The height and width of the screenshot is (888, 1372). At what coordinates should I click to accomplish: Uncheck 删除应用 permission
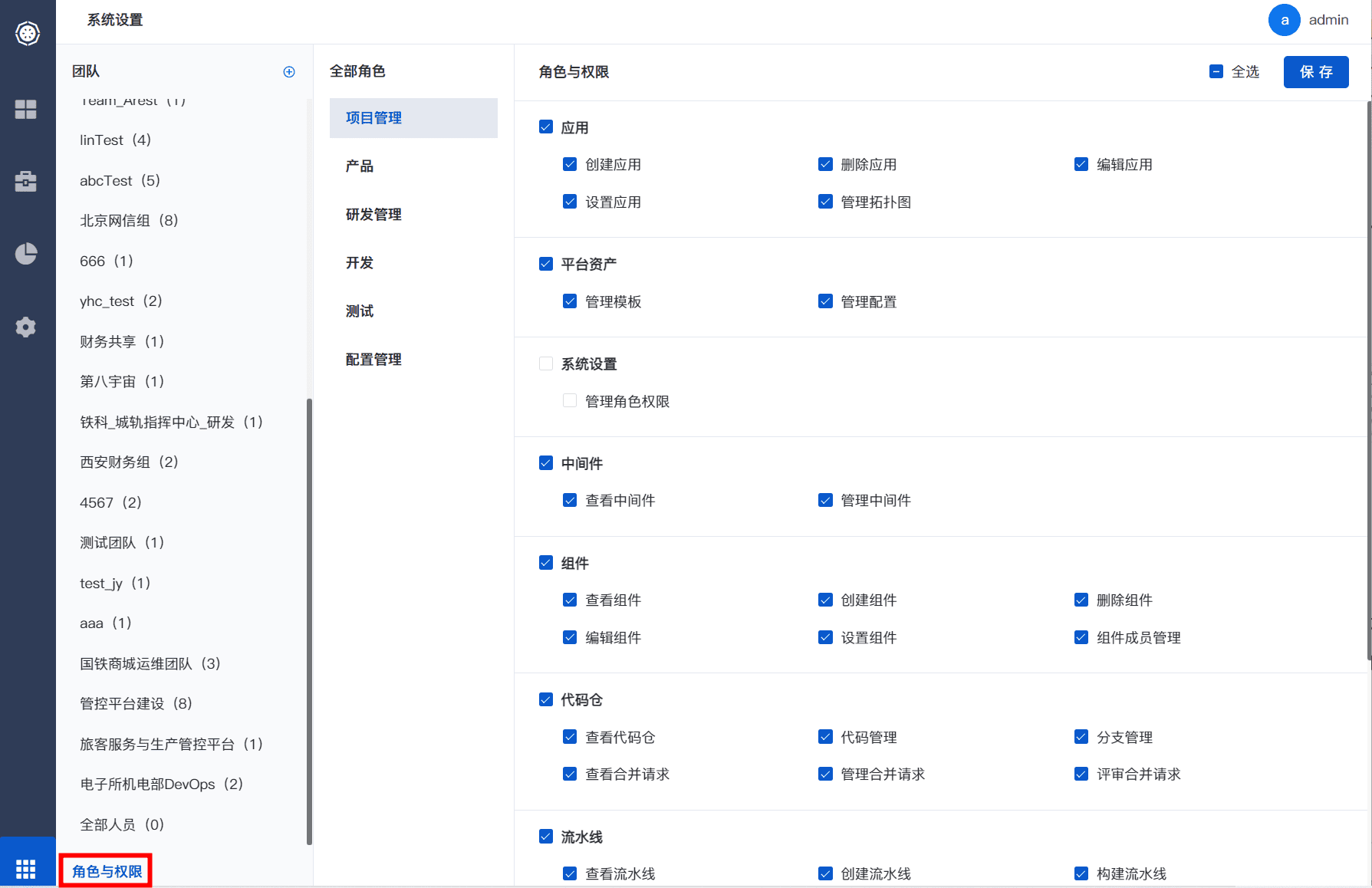pos(825,164)
